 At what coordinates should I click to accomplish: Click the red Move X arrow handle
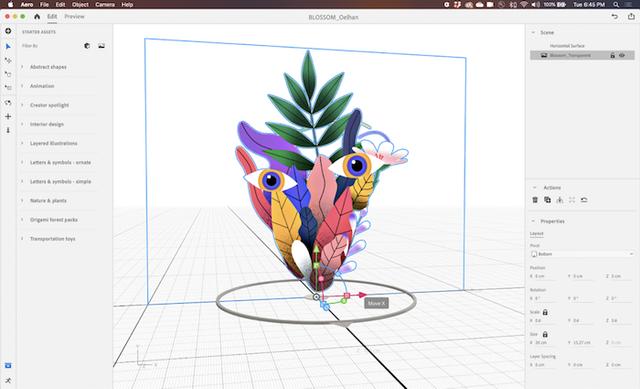[362, 295]
